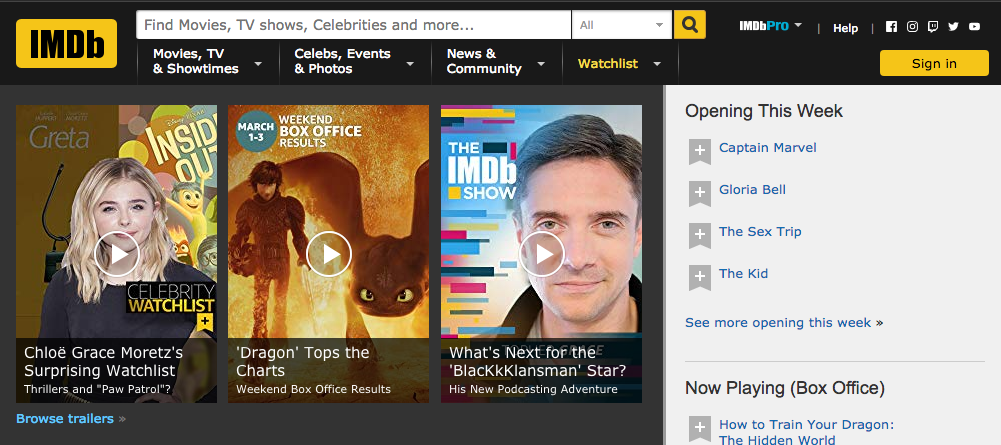Expand the IMDbPro dropdown
Screen dimensions: 1001x445
point(771,25)
